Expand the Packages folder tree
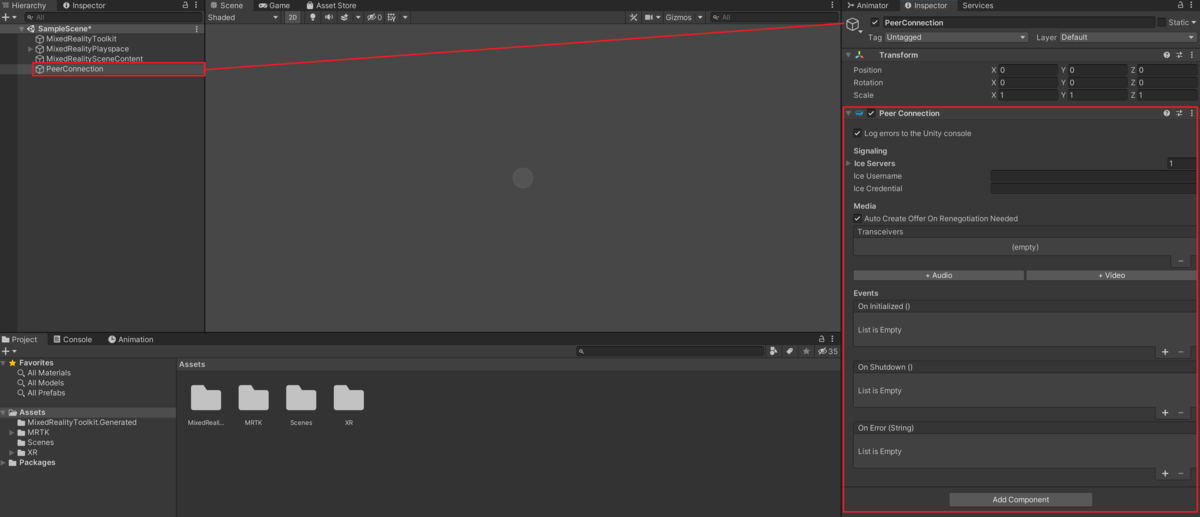The height and width of the screenshot is (517, 1200). (x=4, y=463)
